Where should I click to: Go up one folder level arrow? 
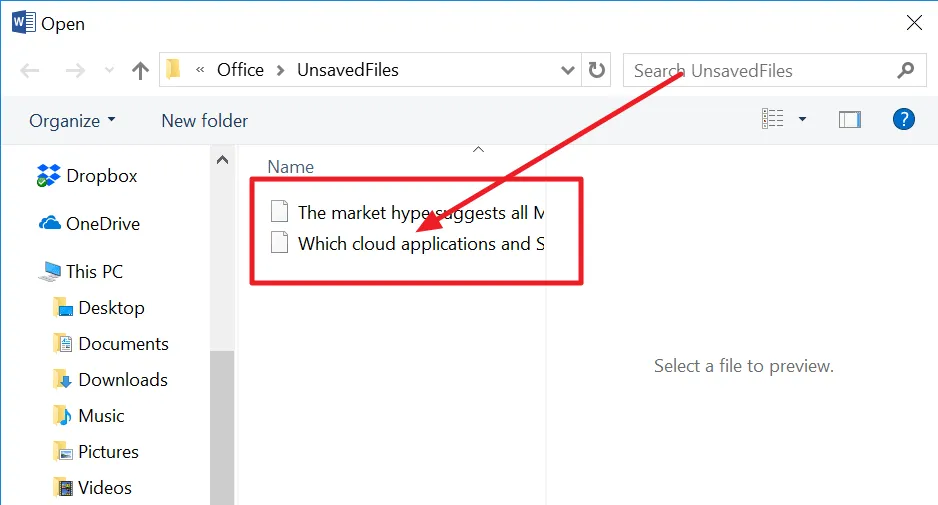point(141,71)
